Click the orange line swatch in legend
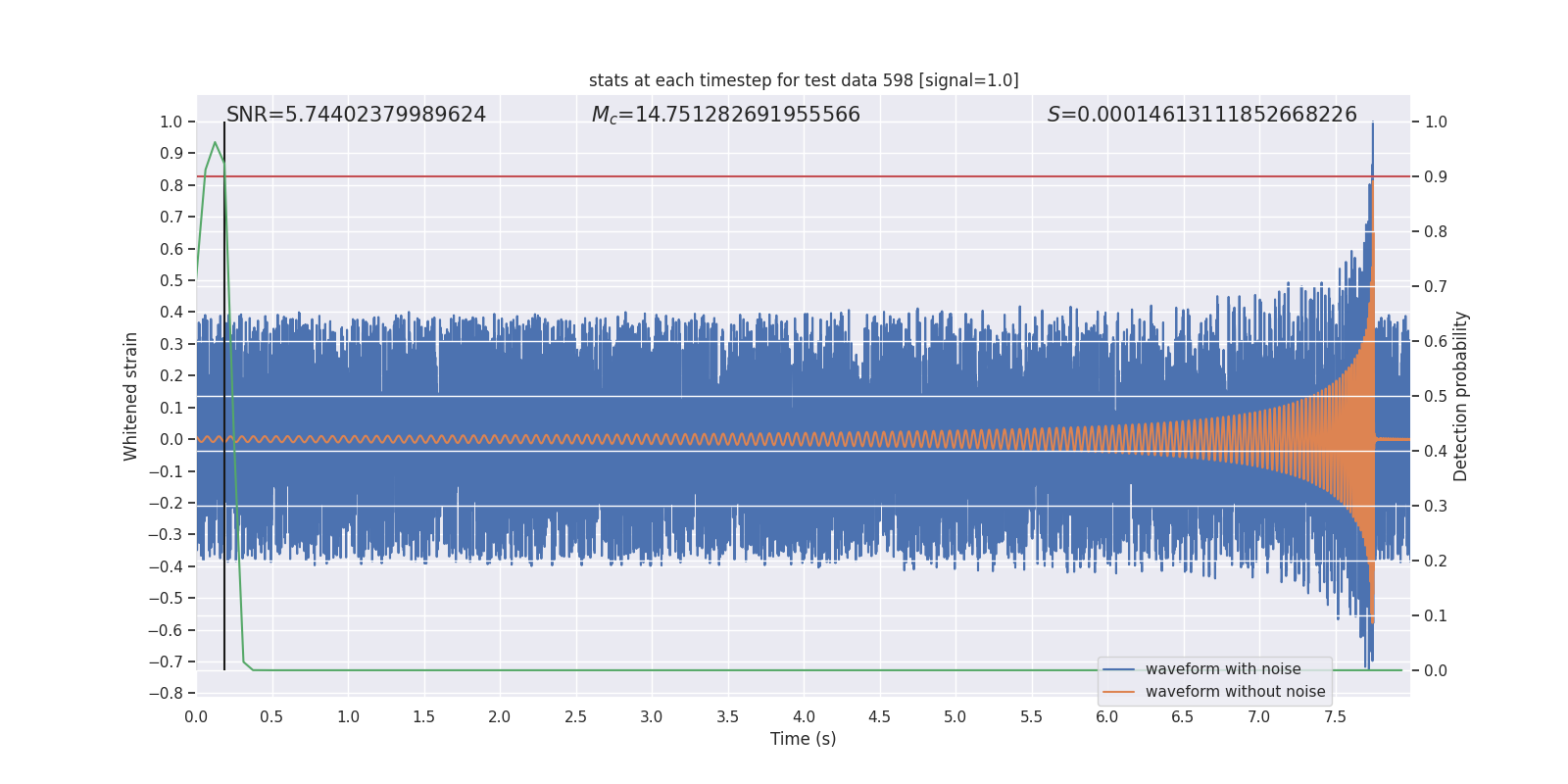 (1118, 692)
